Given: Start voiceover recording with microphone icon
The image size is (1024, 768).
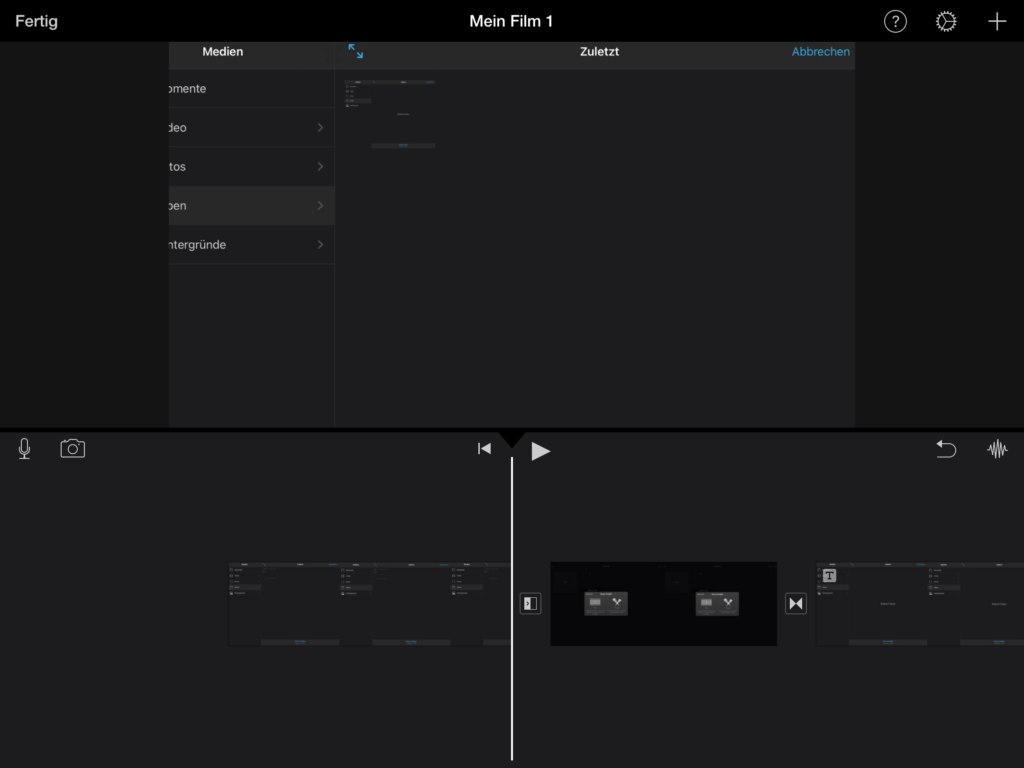Looking at the screenshot, I should 24,449.
